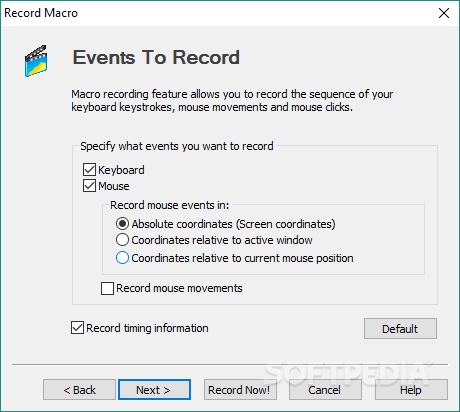460x412 pixels.
Task: Uncheck the Mouse checkbox
Action: [x=89, y=186]
